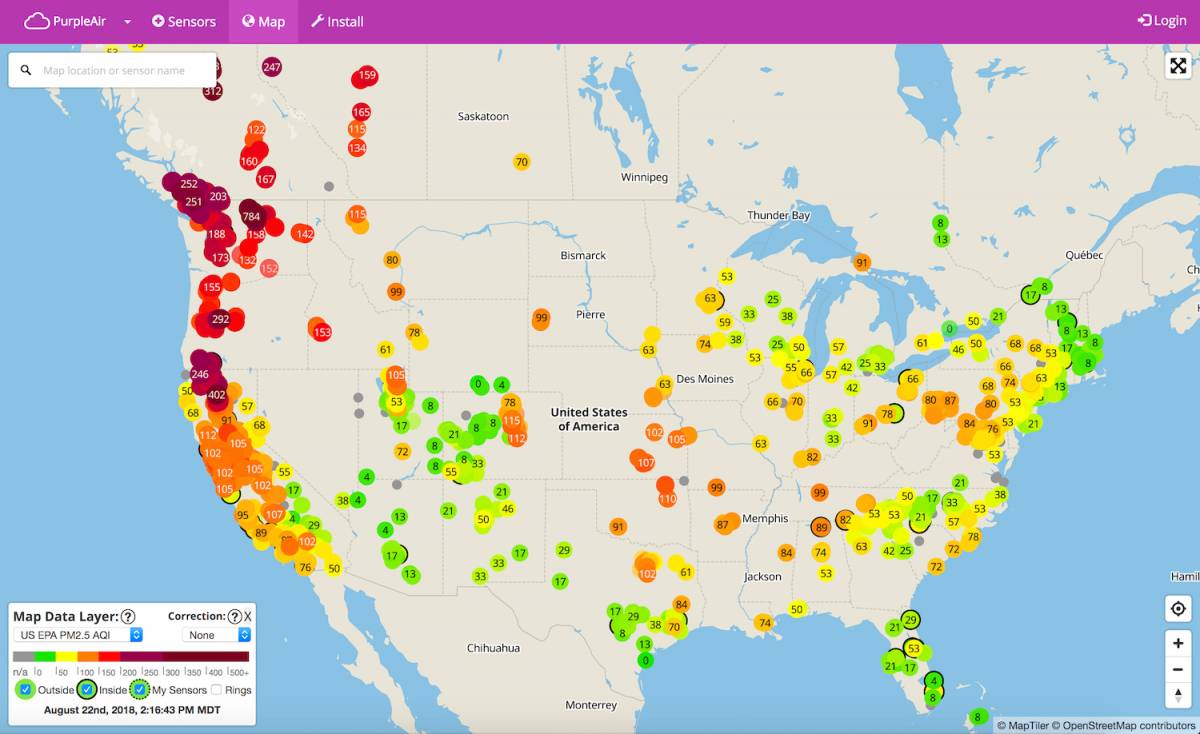1200x734 pixels.
Task: Click the geolocate crosshair icon
Action: click(x=1178, y=609)
